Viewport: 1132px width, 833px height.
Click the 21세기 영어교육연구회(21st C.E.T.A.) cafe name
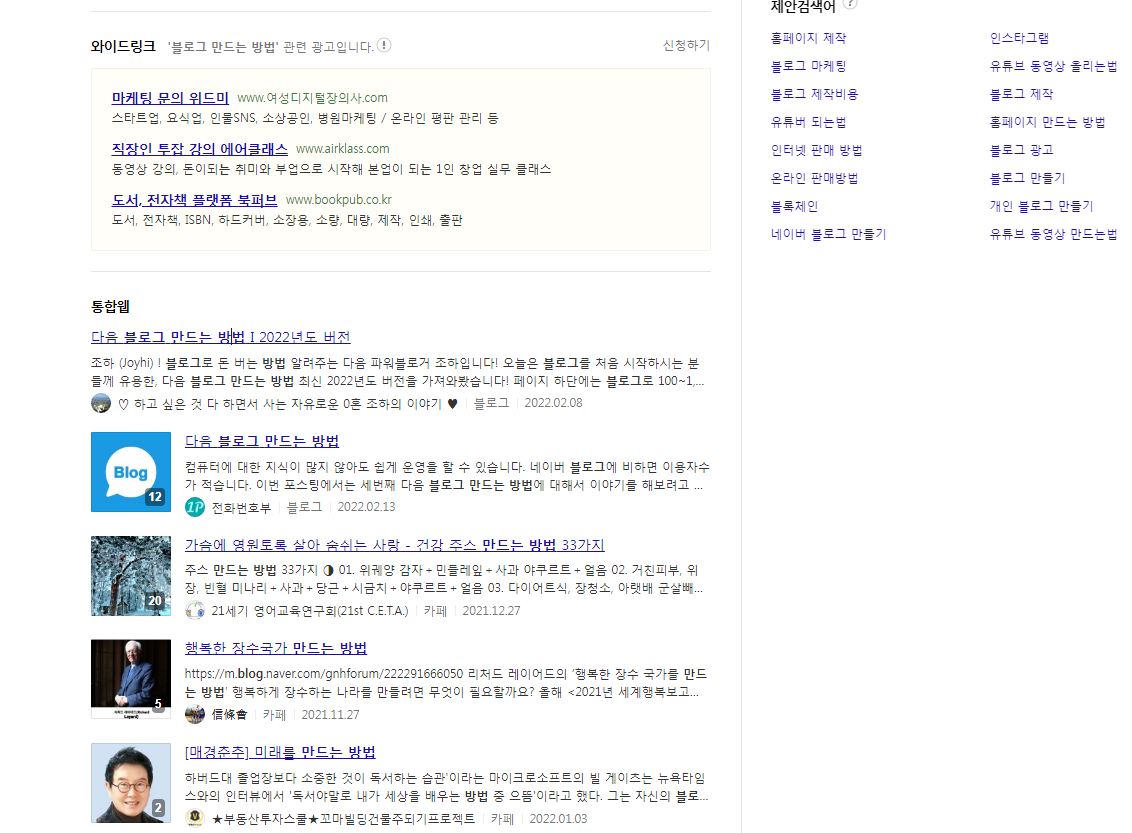click(x=310, y=611)
